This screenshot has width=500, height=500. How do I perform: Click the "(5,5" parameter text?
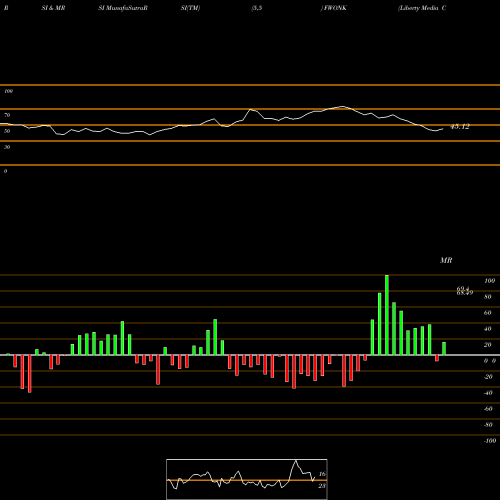257,8
